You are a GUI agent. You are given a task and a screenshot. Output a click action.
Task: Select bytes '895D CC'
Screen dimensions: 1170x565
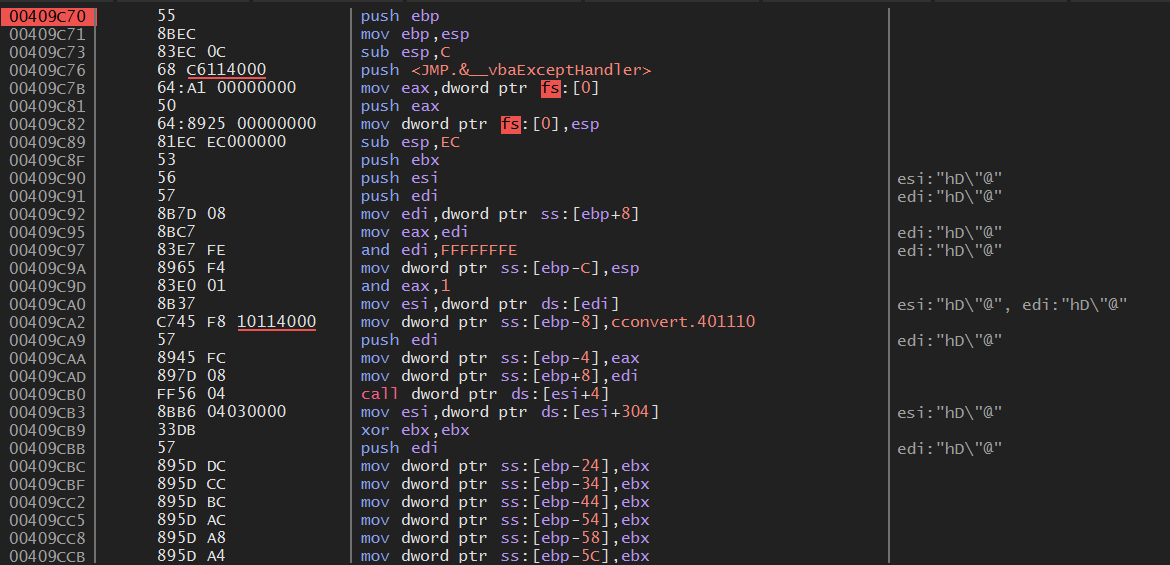191,484
